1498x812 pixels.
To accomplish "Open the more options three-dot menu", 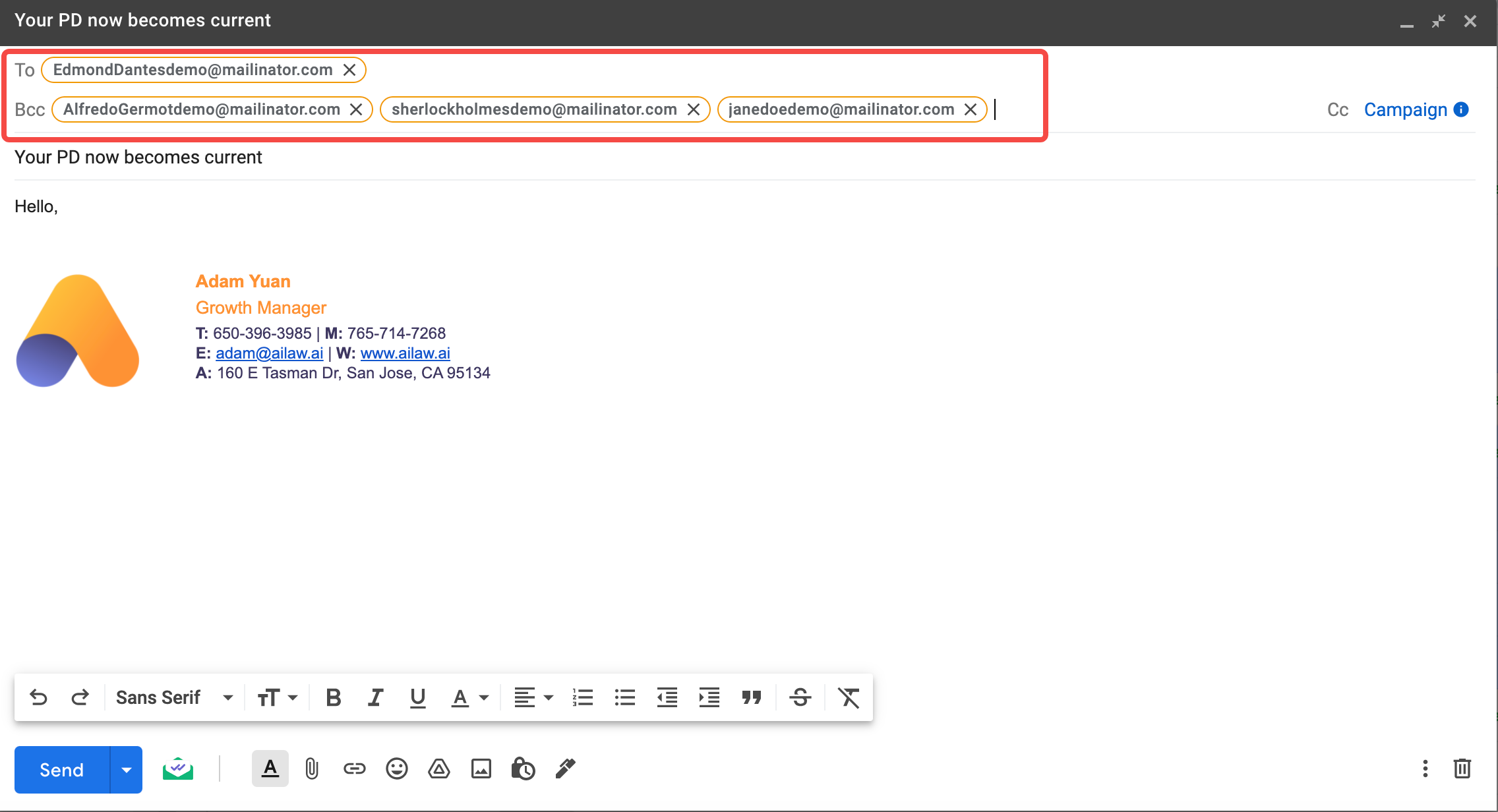I will (1425, 768).
